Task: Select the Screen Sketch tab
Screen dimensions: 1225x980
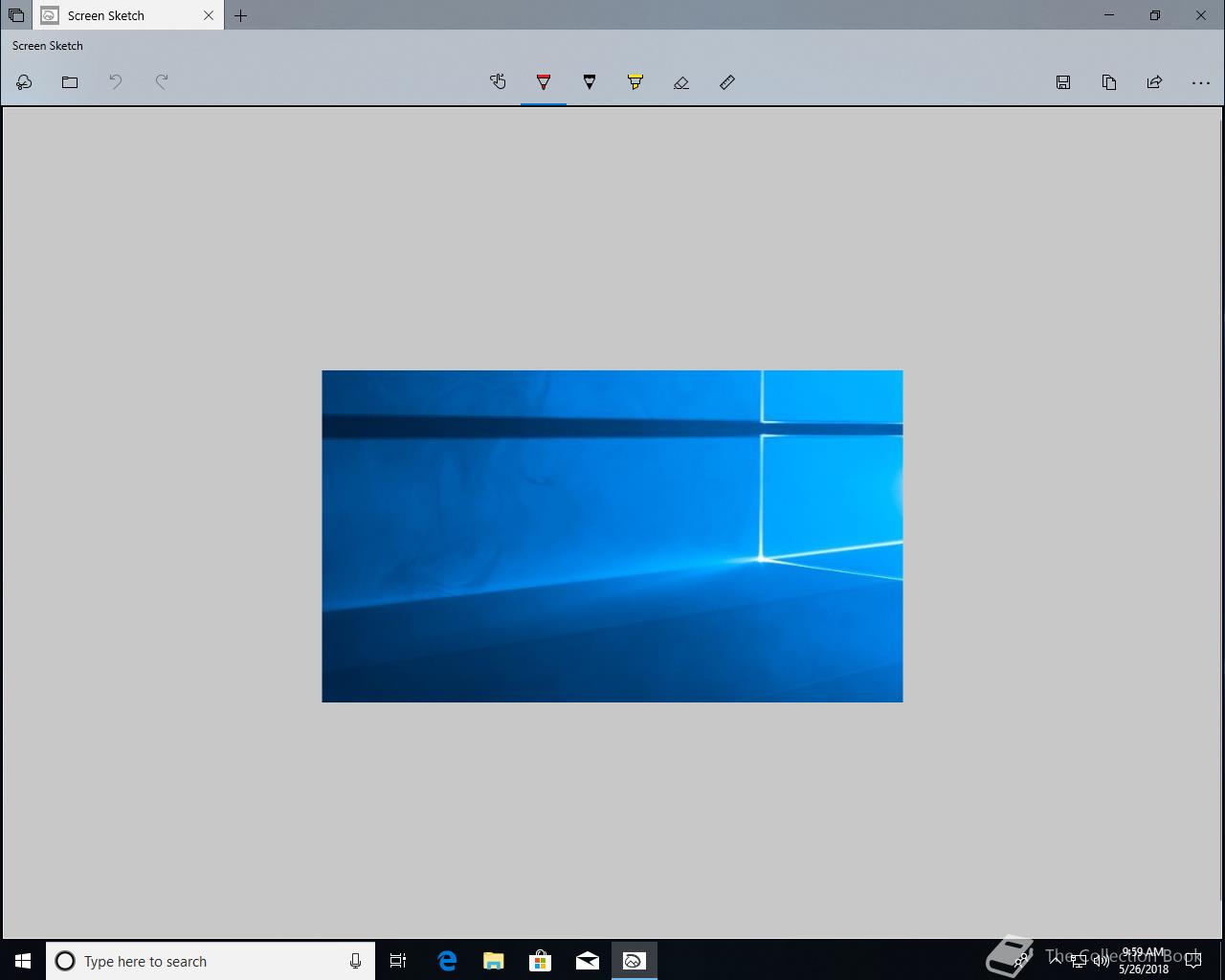Action: tap(128, 15)
